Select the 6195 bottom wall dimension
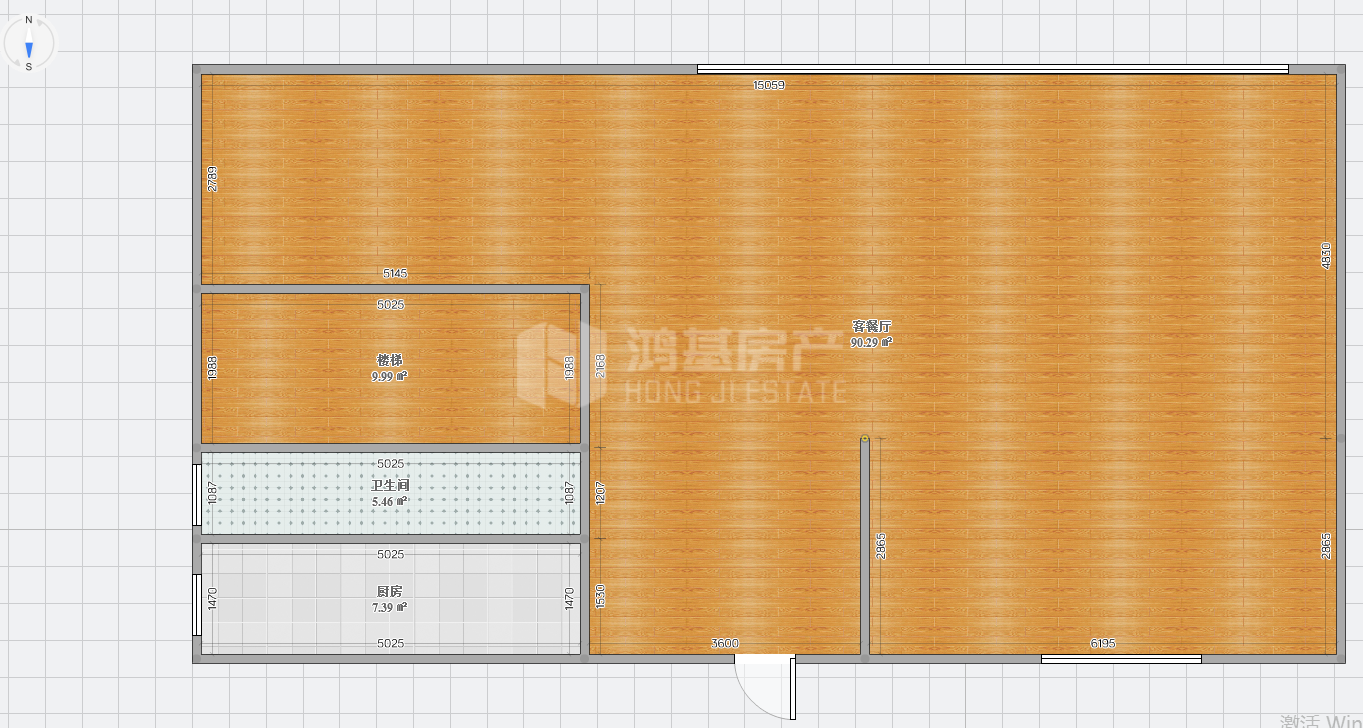This screenshot has height=728, width=1363. pos(1102,644)
